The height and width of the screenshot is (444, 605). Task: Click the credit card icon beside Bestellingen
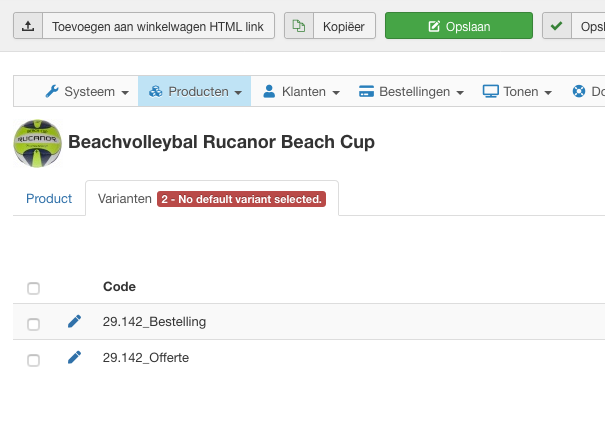(366, 91)
